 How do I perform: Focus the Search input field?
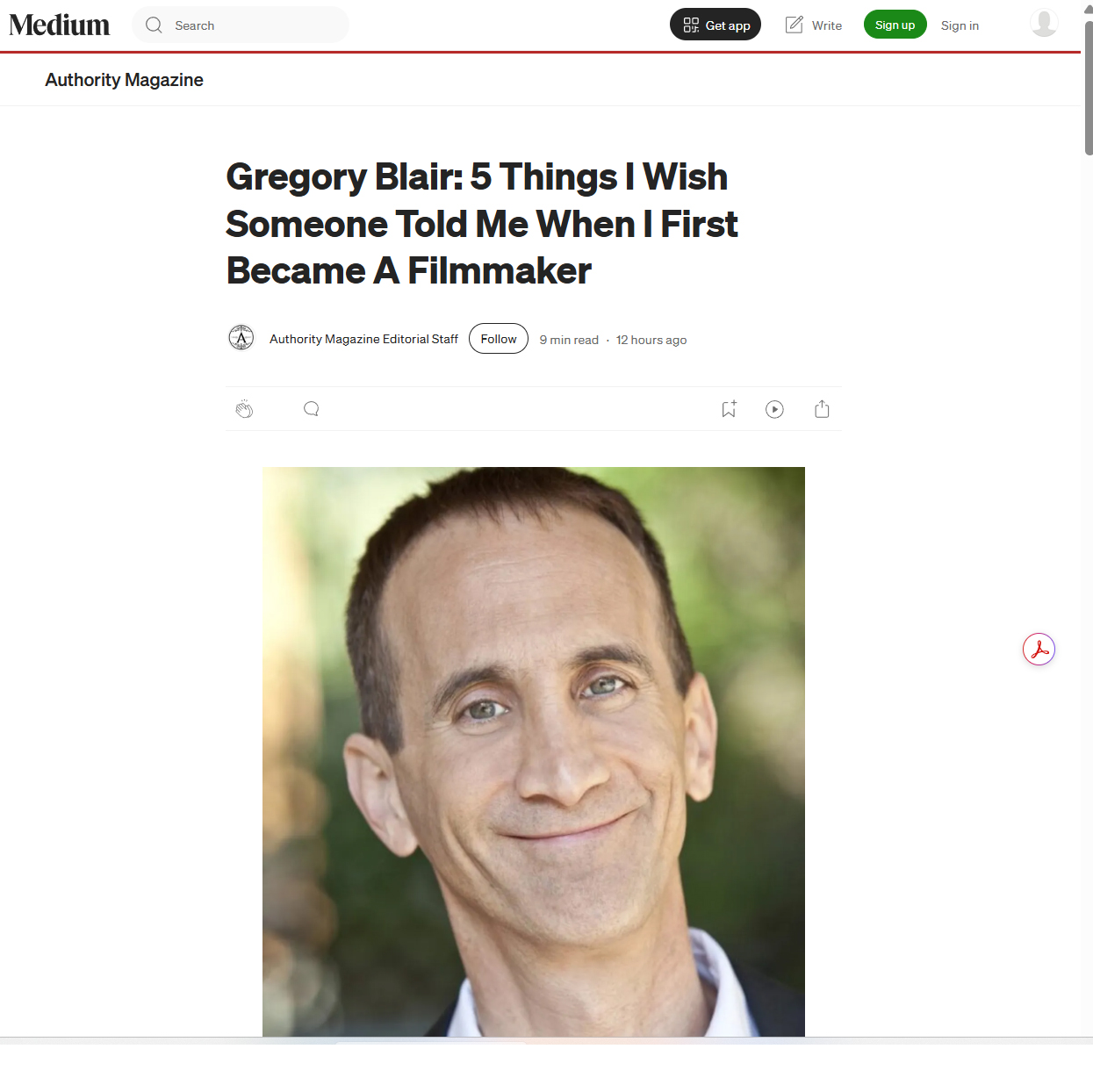(x=241, y=25)
